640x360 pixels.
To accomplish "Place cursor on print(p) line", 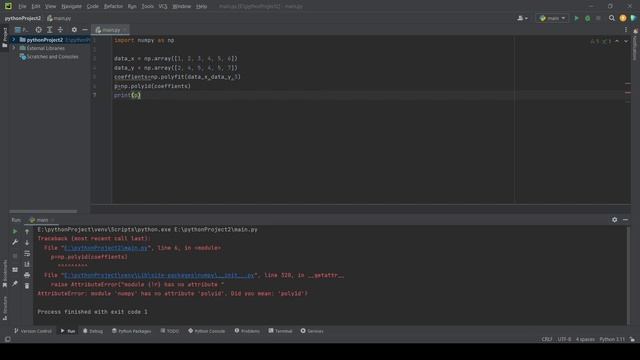I will point(127,95).
